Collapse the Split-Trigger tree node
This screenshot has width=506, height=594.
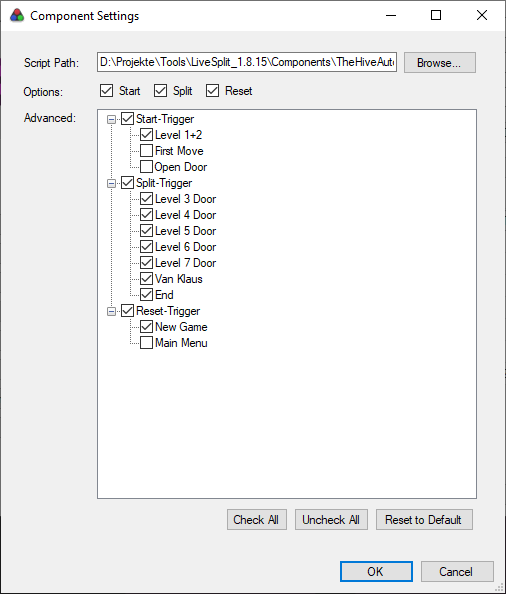tap(111, 183)
